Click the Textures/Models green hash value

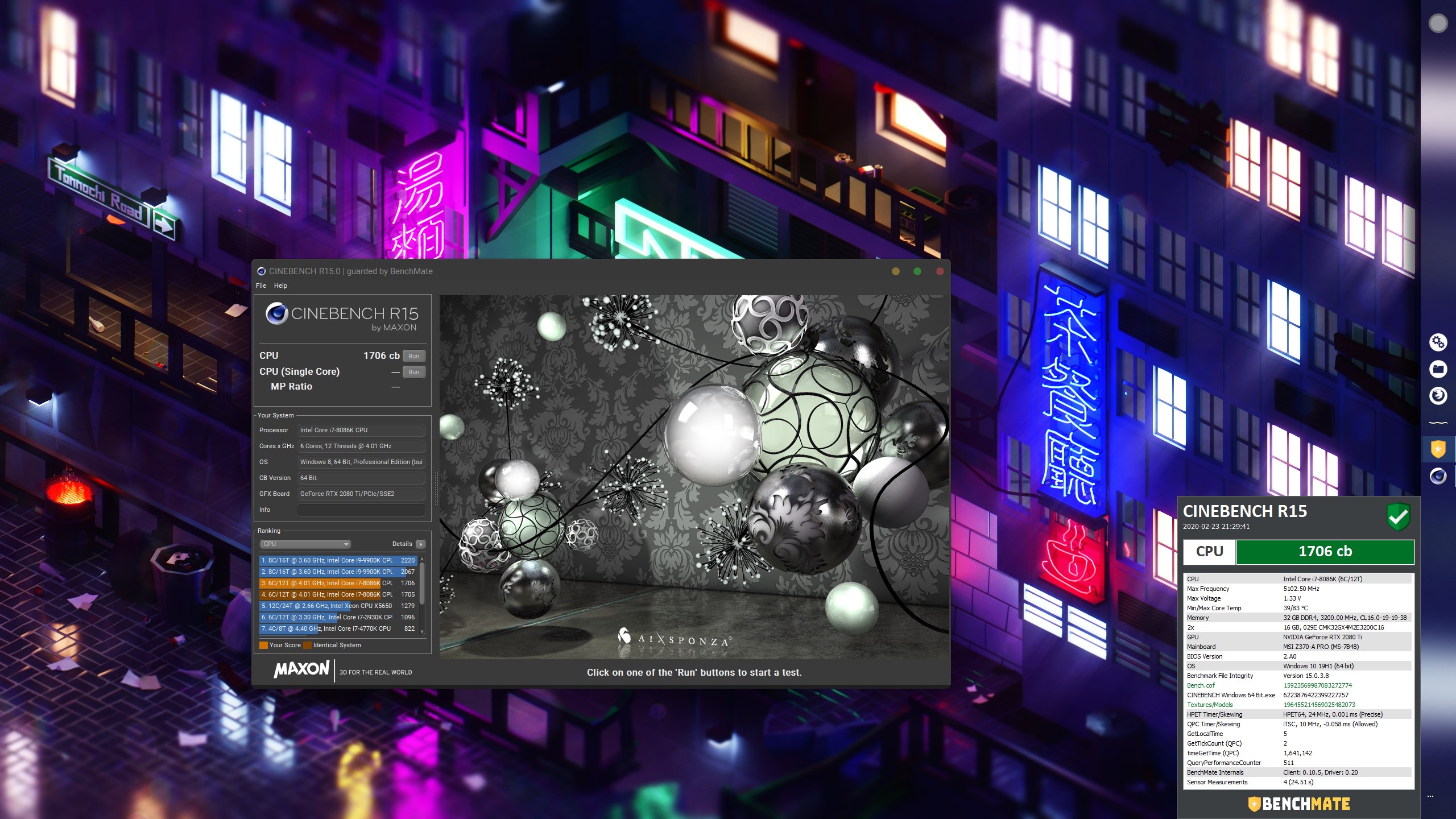[1319, 705]
